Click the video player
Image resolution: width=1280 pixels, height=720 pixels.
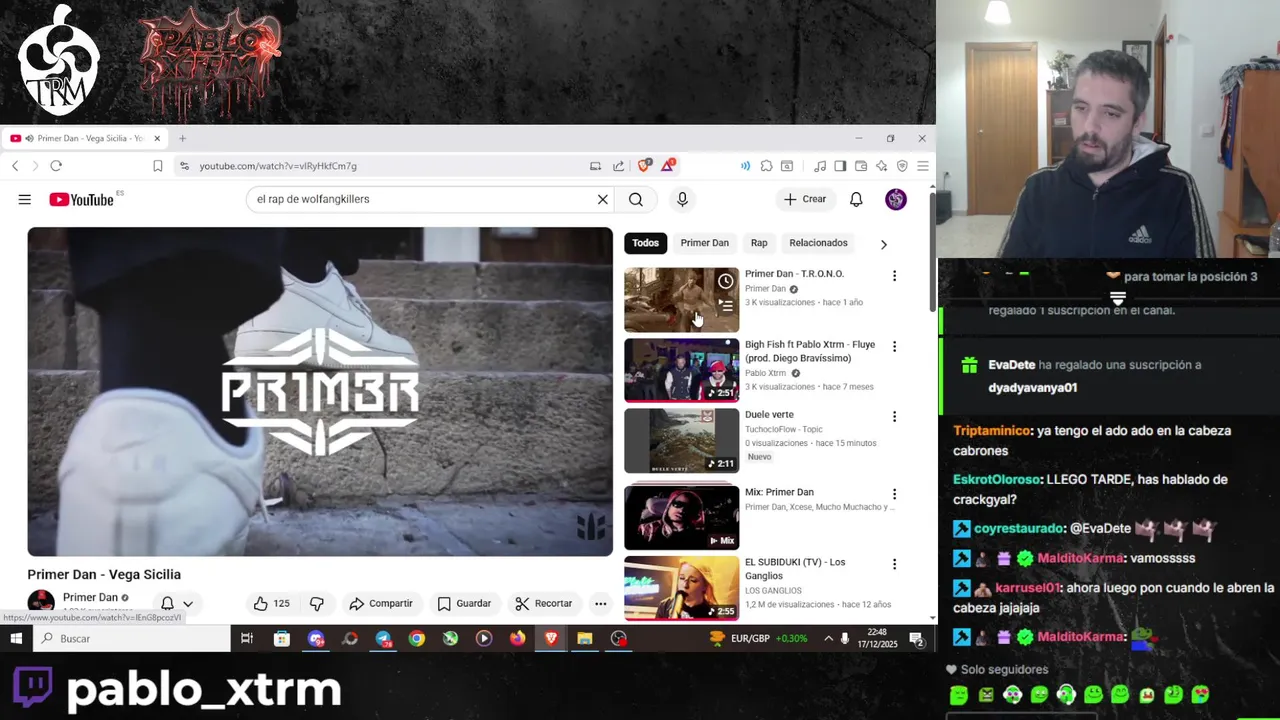pyautogui.click(x=320, y=391)
